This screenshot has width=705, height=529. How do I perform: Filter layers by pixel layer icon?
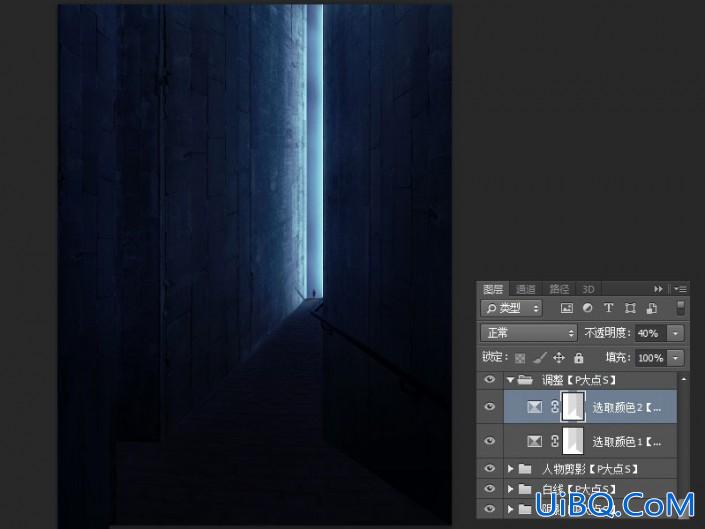point(567,308)
